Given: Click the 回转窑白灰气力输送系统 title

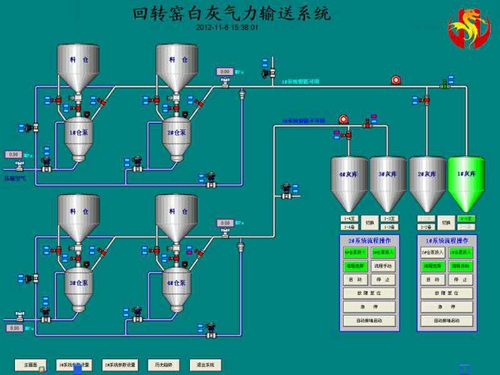Looking at the screenshot, I should 232,14.
